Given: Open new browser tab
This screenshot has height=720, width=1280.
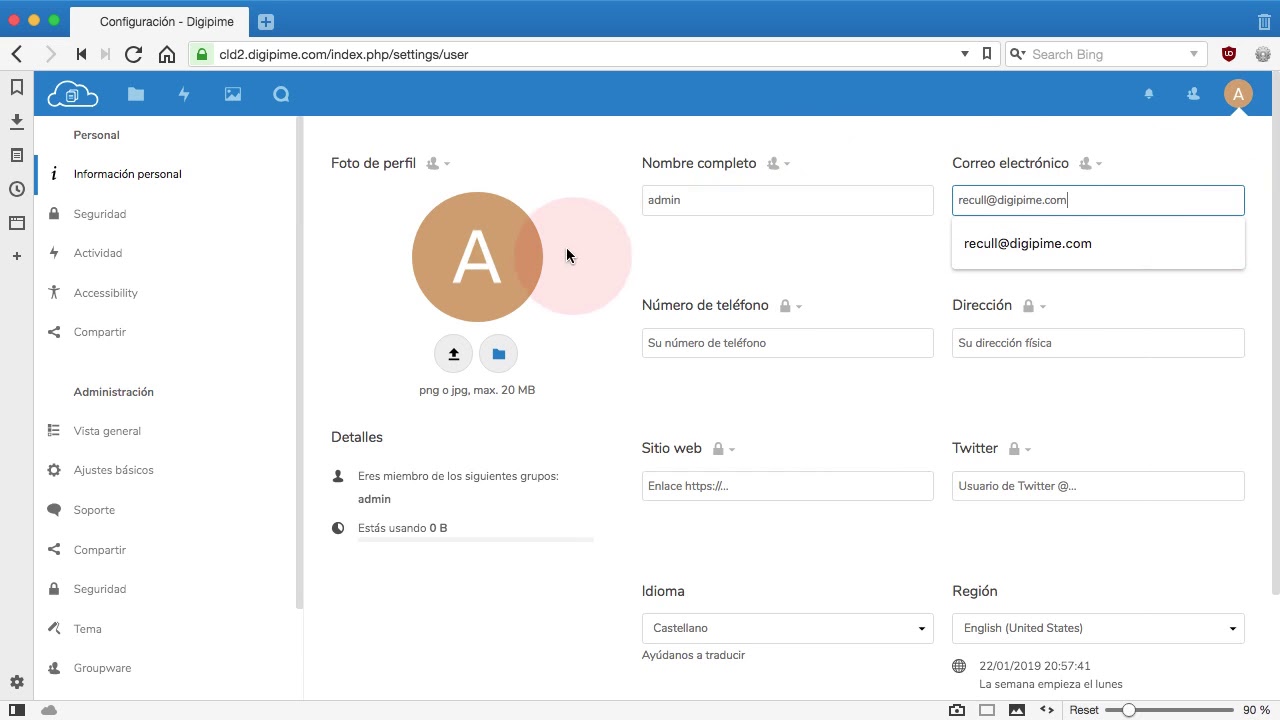Looking at the screenshot, I should tap(265, 21).
